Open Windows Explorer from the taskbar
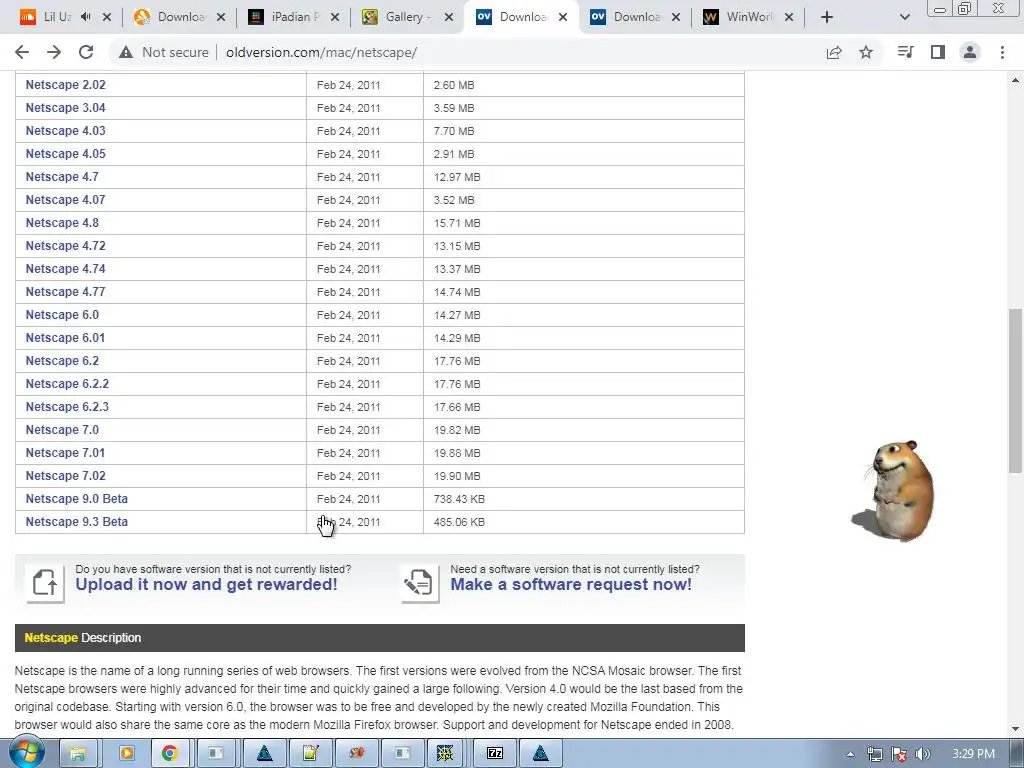Image resolution: width=1024 pixels, height=768 pixels. pyautogui.click(x=78, y=753)
